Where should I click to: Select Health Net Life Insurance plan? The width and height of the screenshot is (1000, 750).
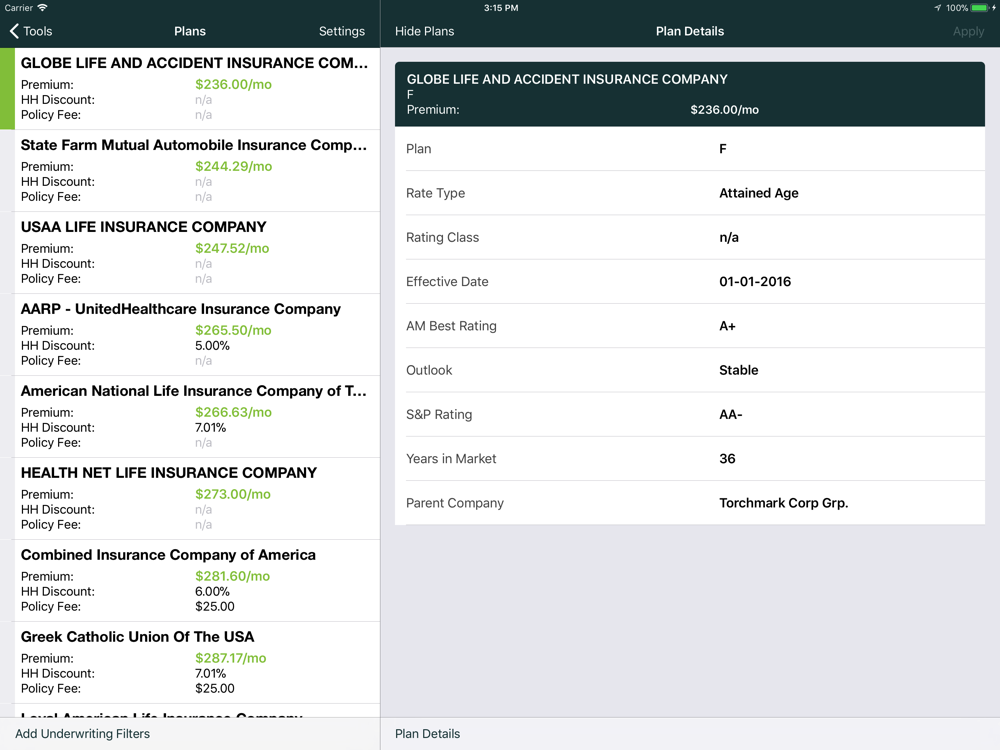[195, 498]
